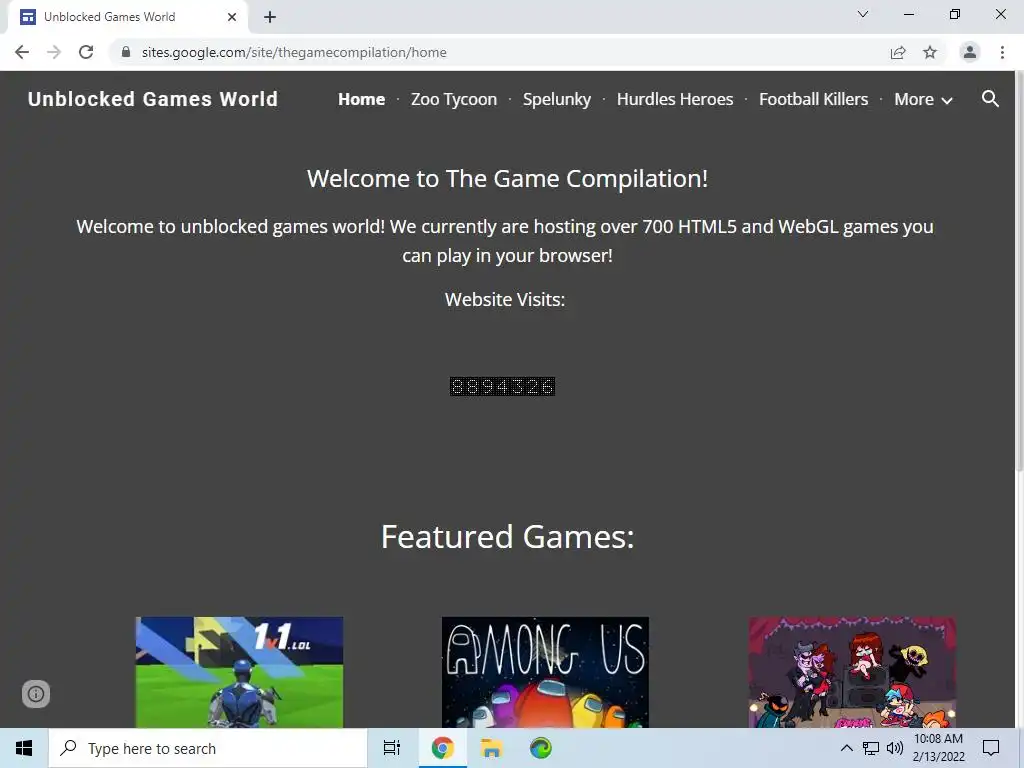
Task: Select the Home navigation item
Action: click(x=361, y=99)
